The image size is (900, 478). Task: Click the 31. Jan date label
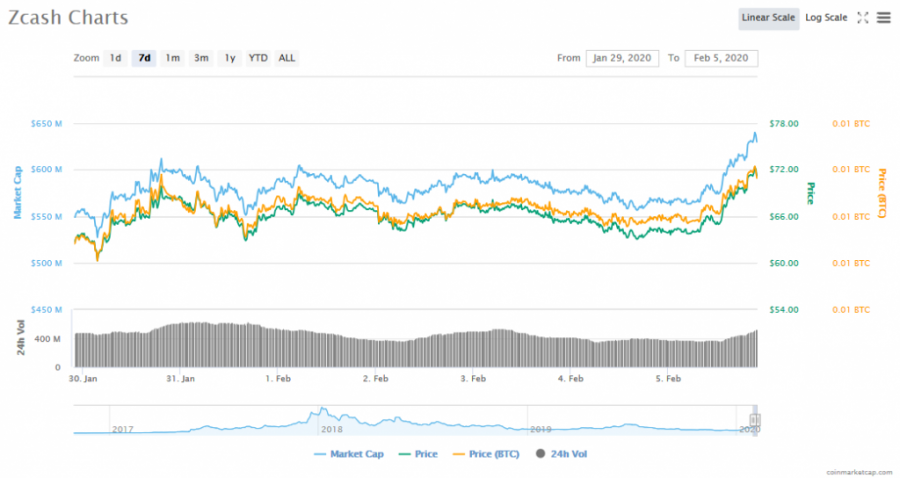point(180,379)
